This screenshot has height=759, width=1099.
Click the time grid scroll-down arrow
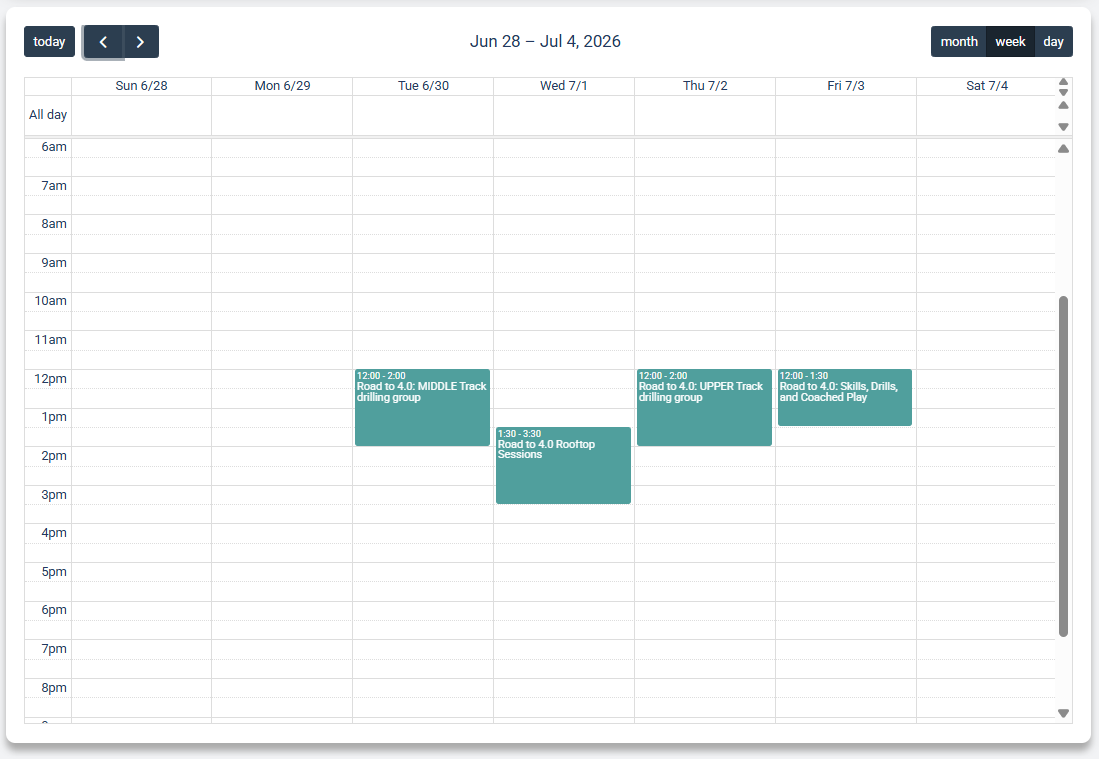1063,713
